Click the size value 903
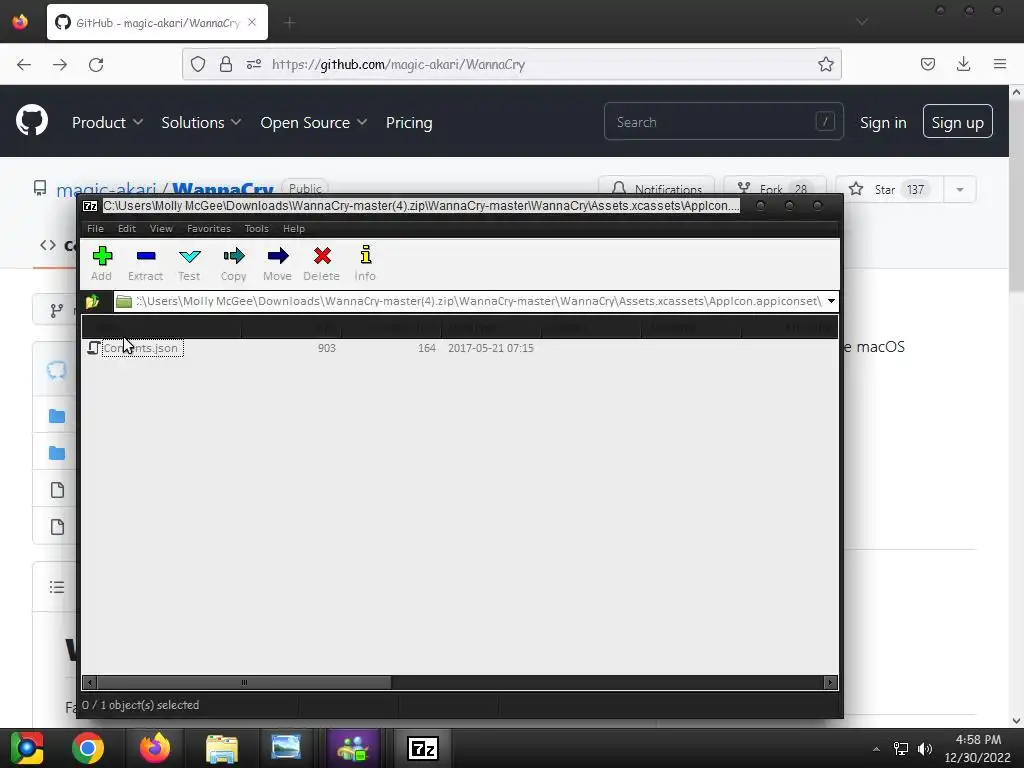The height and width of the screenshot is (768, 1024). pos(327,348)
